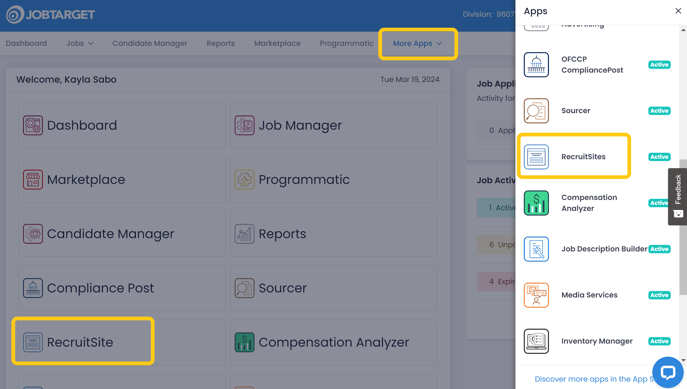Open Candidate Manager in navigation bar
687x389 pixels.
150,43
